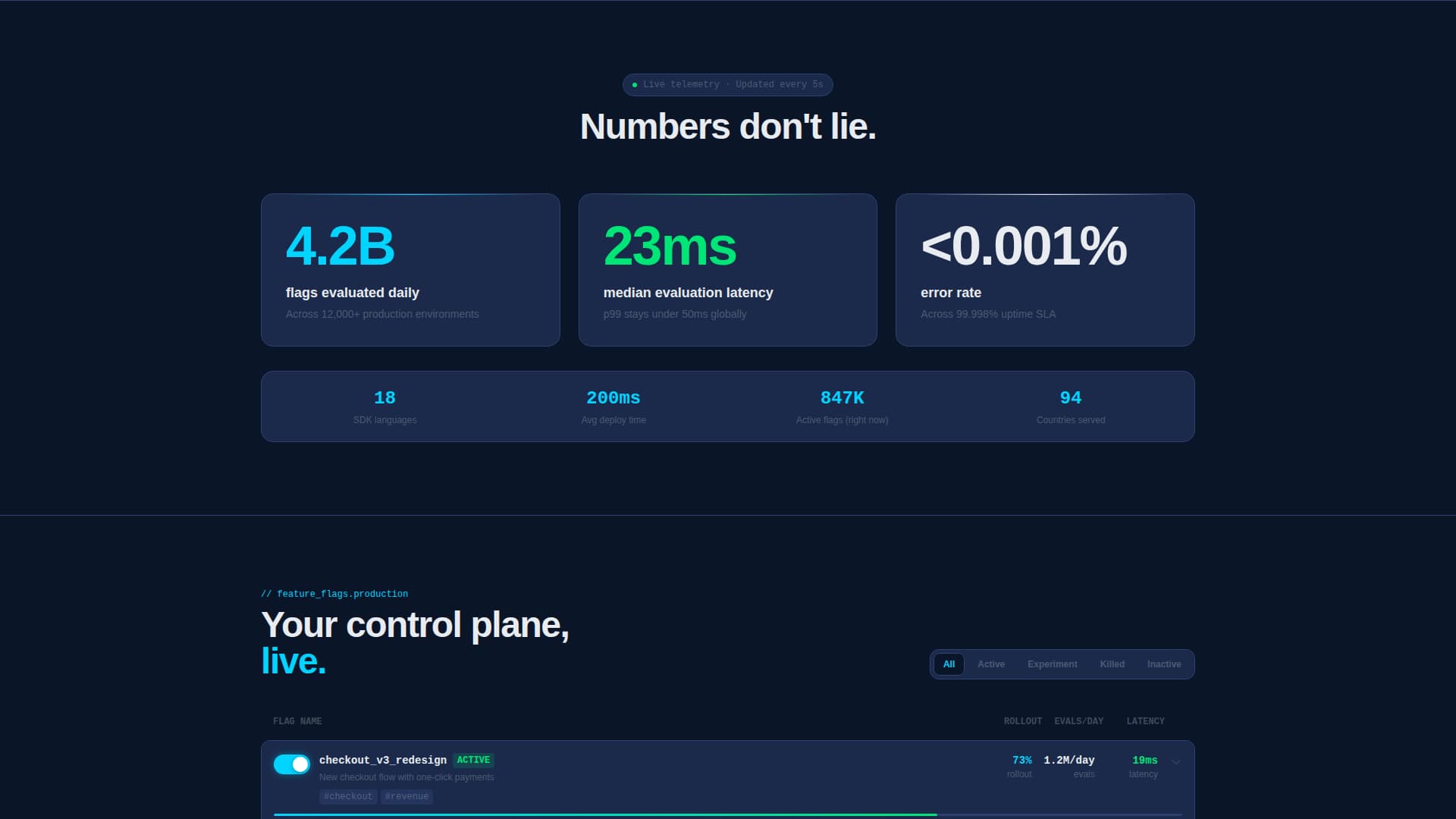The height and width of the screenshot is (819, 1456).
Task: Click the #revenue tag
Action: 406,796
